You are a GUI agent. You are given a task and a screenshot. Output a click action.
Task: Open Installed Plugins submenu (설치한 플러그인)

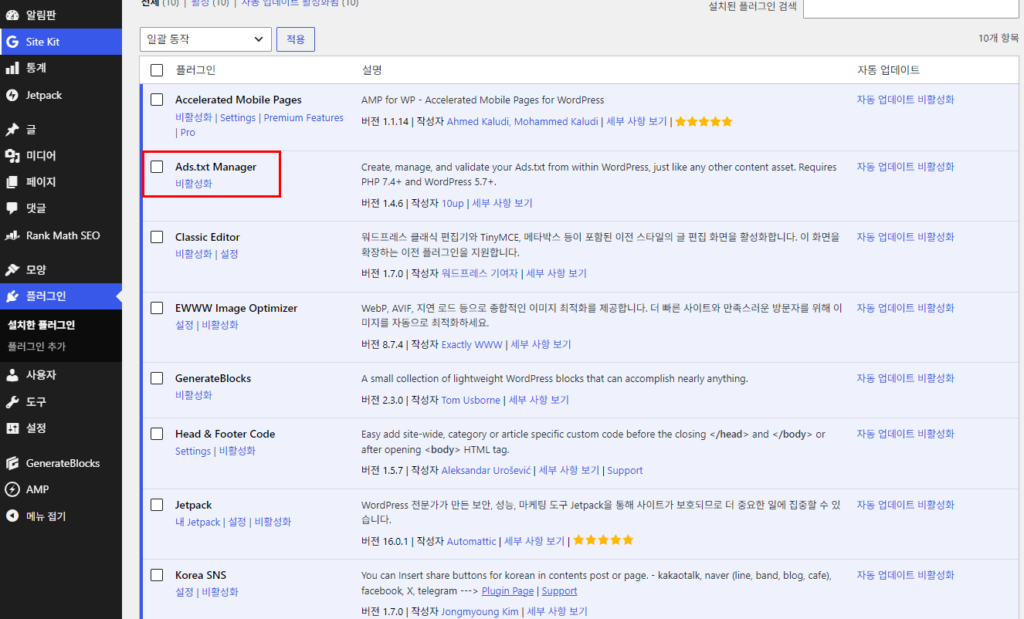[x=41, y=325]
